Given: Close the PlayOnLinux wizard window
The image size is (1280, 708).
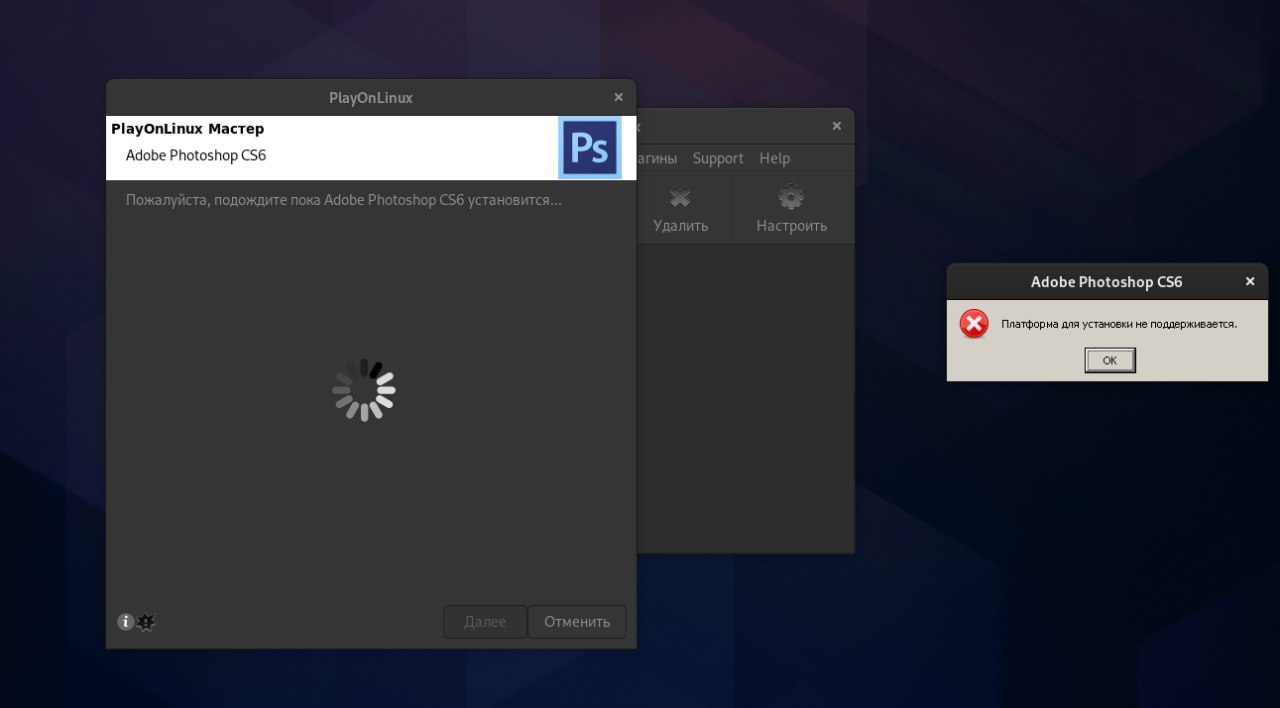Looking at the screenshot, I should (x=618, y=97).
